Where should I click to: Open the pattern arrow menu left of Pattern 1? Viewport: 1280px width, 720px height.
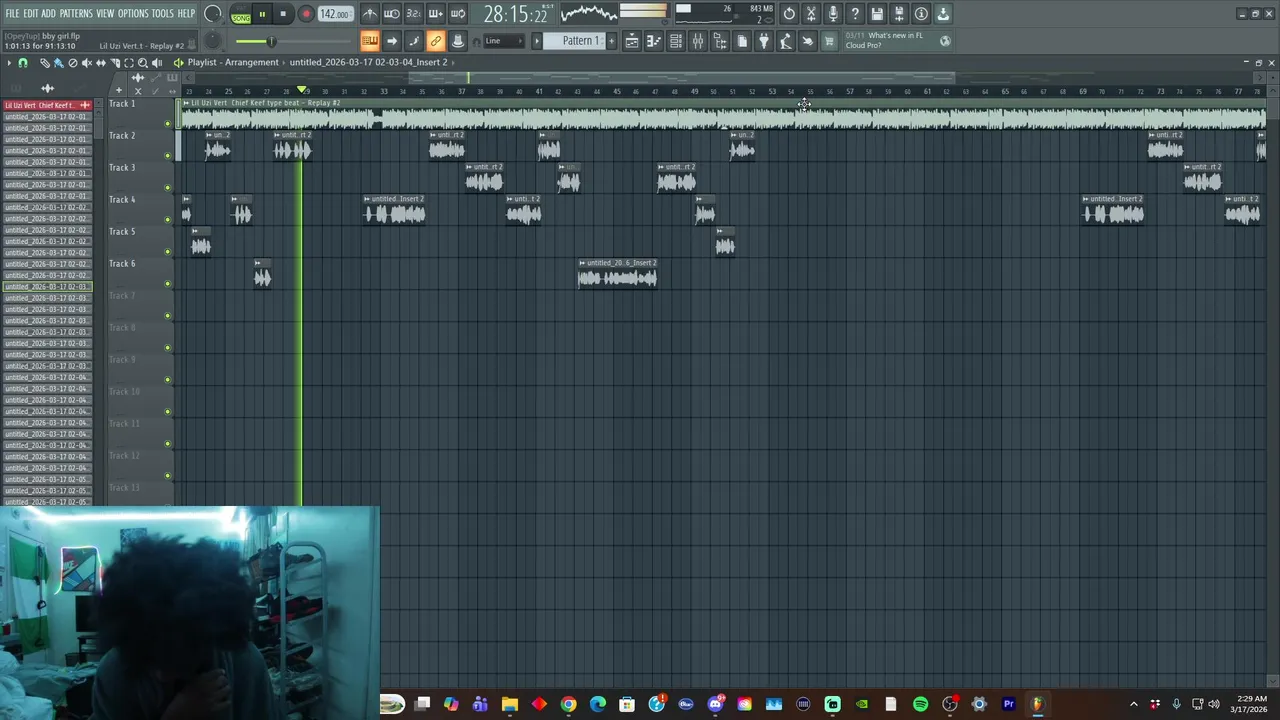536,41
